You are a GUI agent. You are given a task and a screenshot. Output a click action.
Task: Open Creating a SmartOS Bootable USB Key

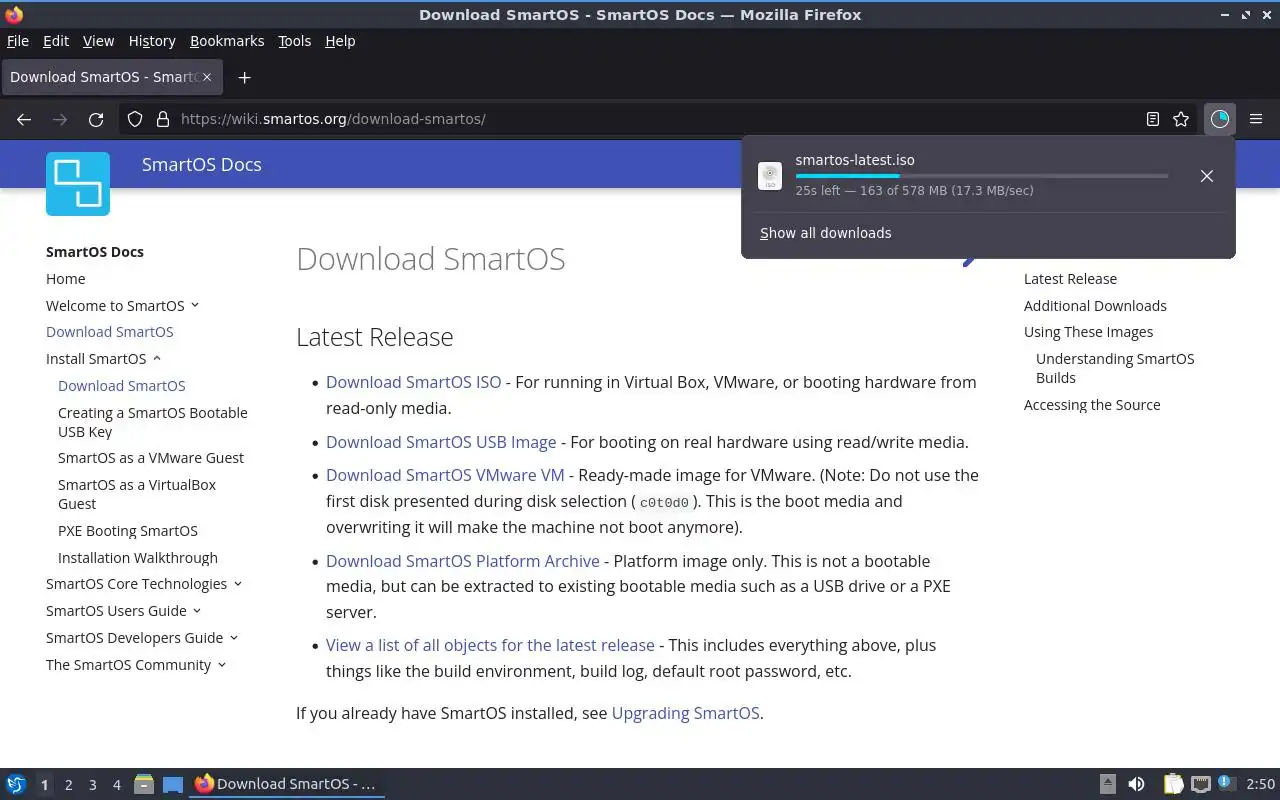click(x=152, y=422)
